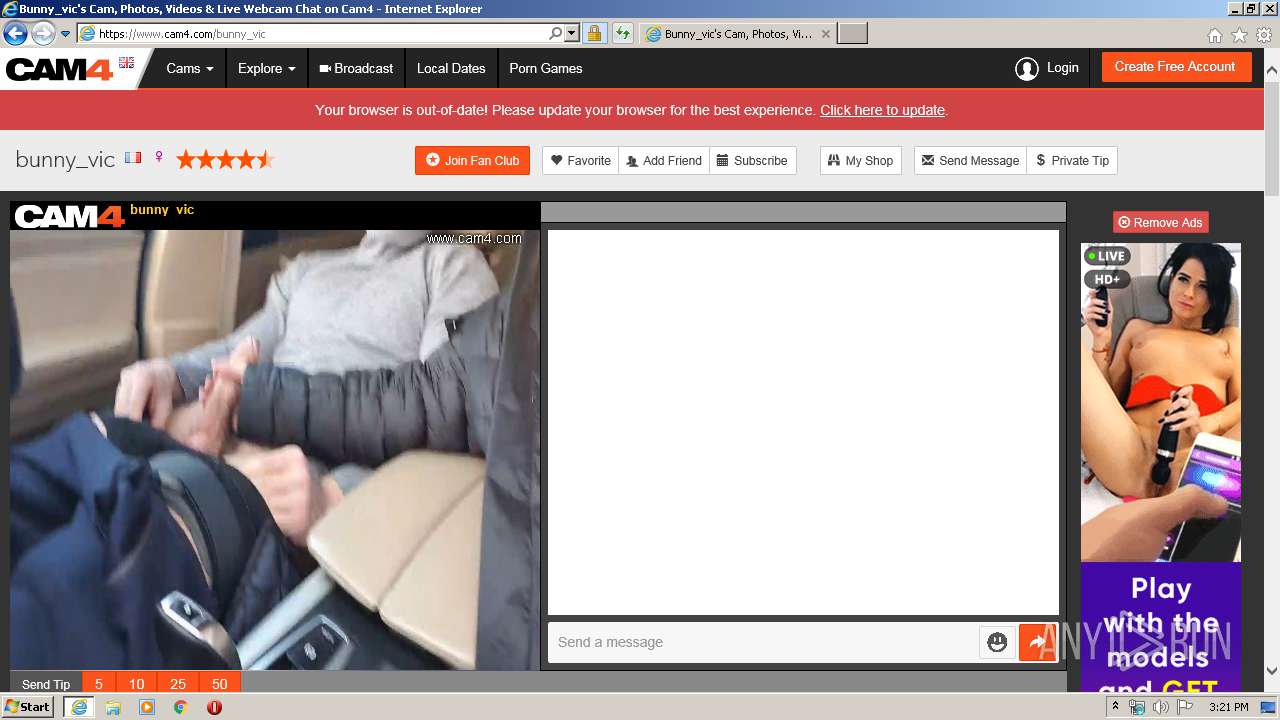This screenshot has height=720, width=1280.
Task: Open a new blank tab
Action: coord(852,34)
